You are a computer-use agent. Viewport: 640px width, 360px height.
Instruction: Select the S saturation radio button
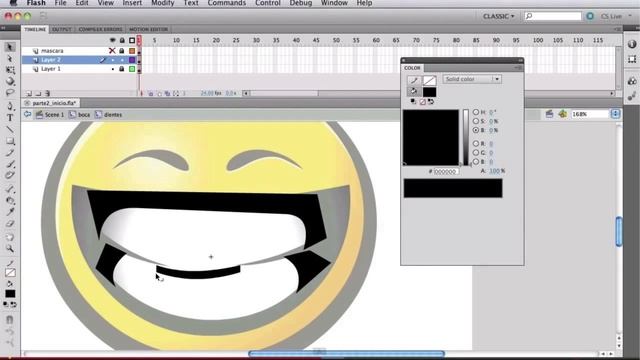[x=476, y=121]
